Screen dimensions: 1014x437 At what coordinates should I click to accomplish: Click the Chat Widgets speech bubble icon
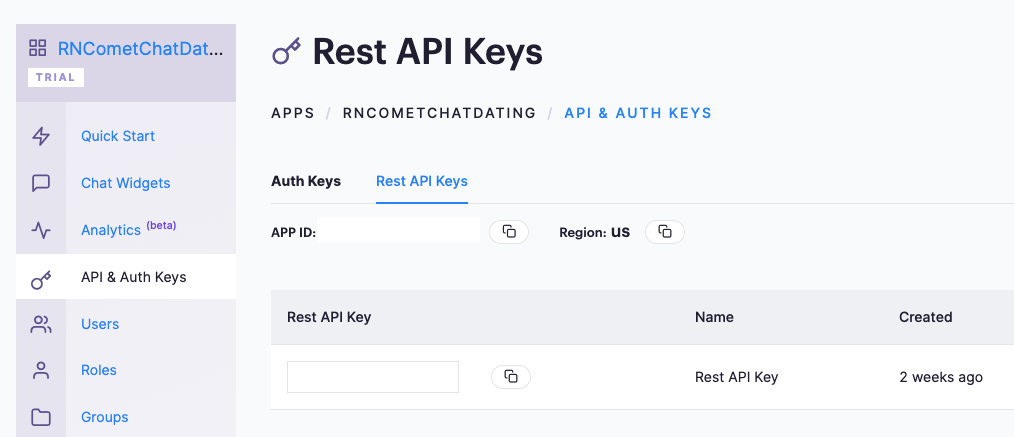pos(41,183)
